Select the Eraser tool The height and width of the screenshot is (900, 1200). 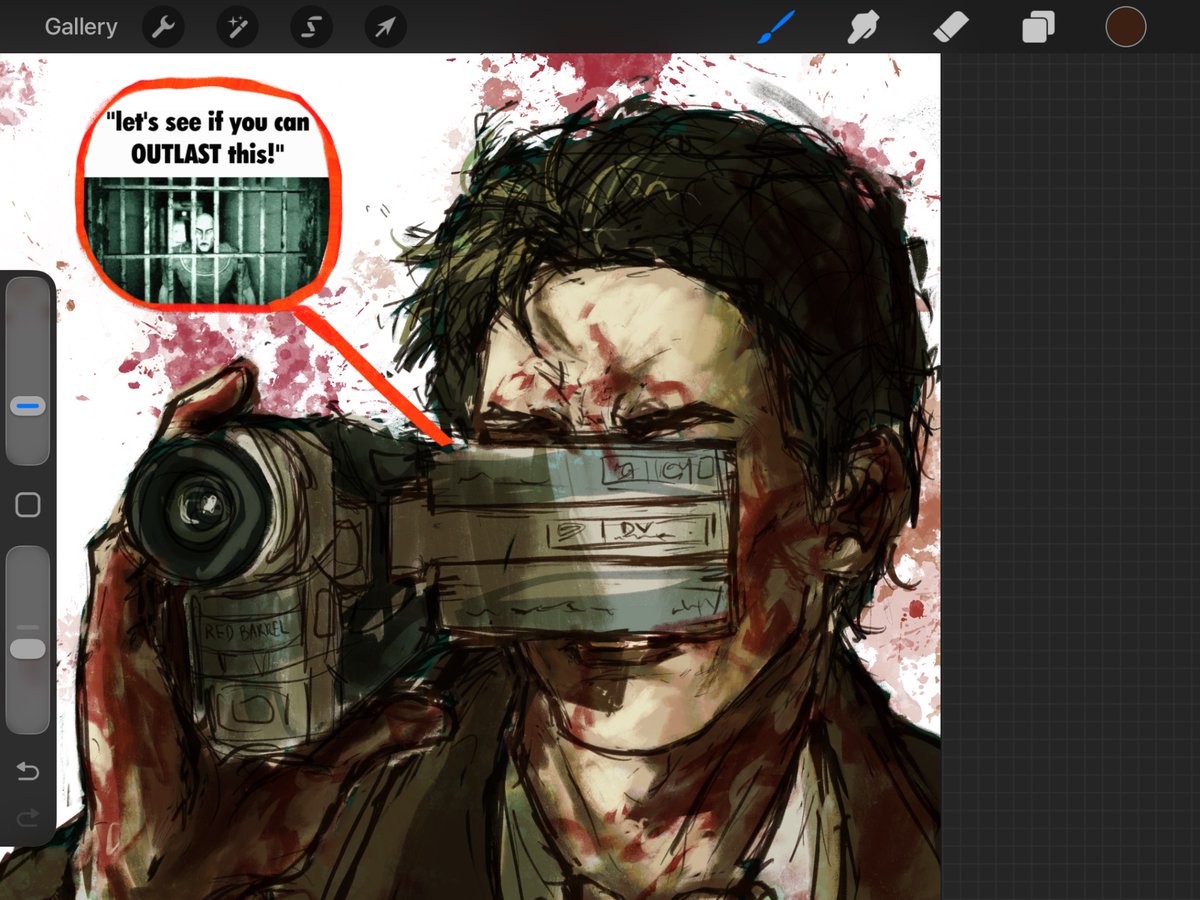point(950,27)
